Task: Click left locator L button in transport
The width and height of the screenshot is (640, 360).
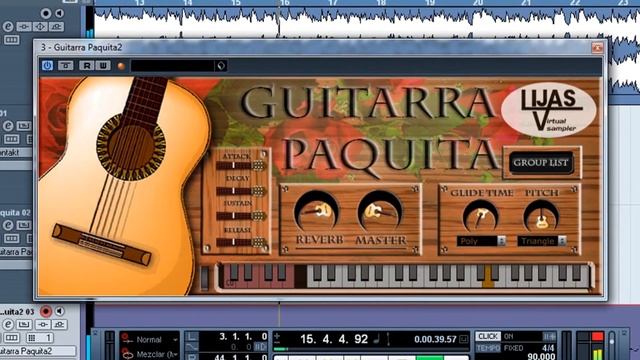Action: point(191,337)
